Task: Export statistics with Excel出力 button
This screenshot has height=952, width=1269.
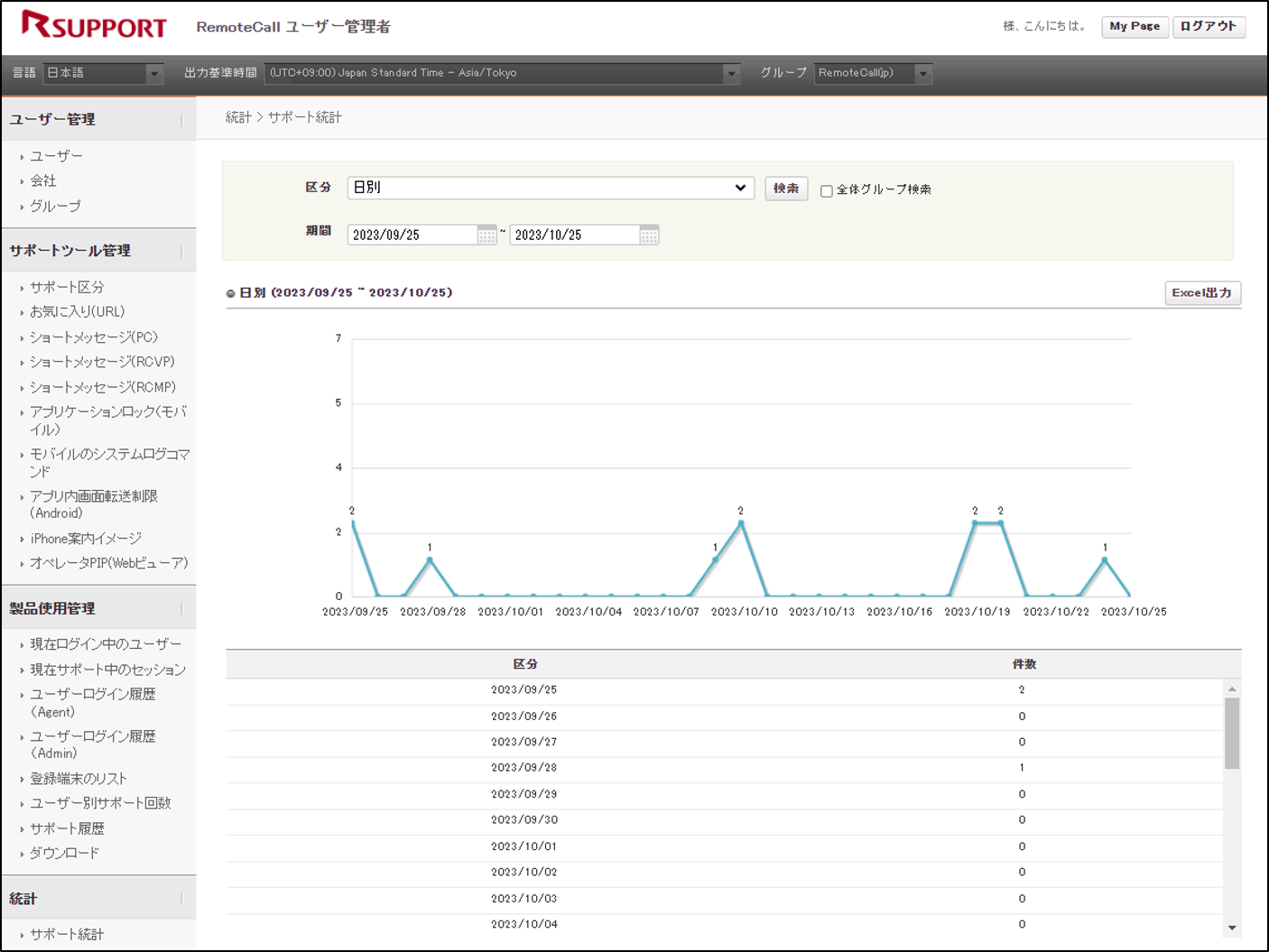Action: (1202, 293)
